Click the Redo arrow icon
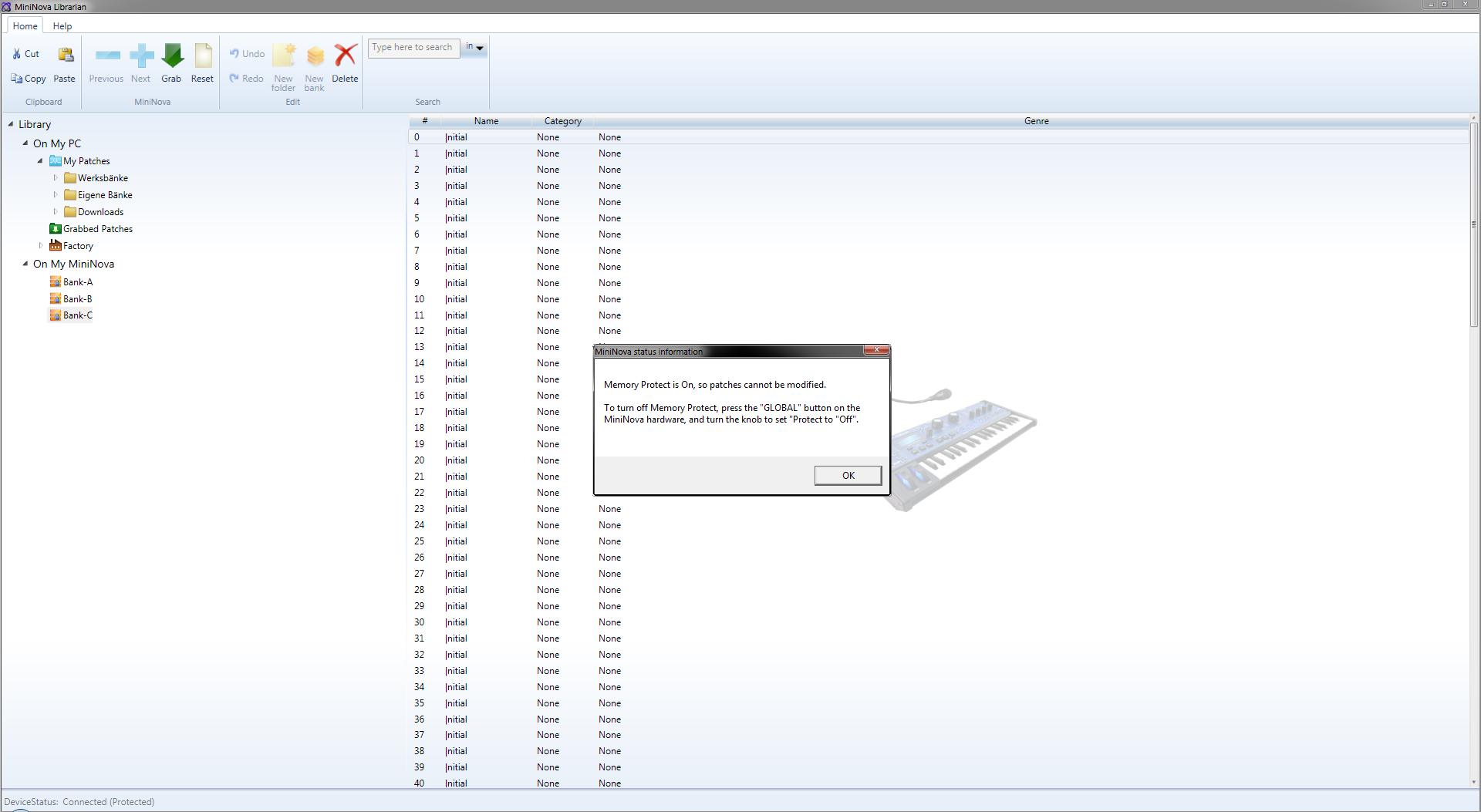The image size is (1481, 812). (234, 78)
